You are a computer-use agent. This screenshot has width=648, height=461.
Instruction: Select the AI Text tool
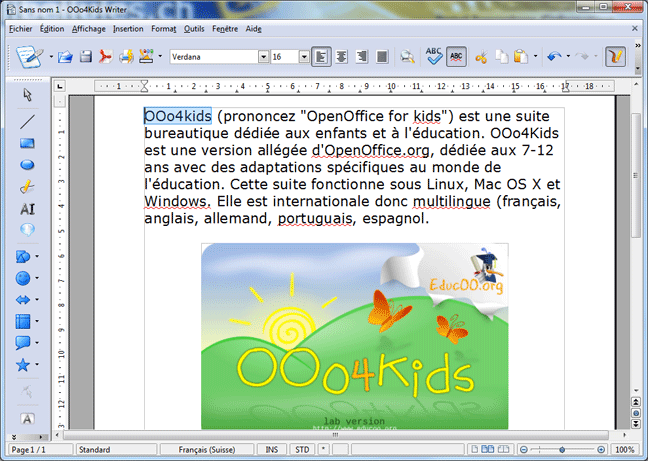coord(27,209)
